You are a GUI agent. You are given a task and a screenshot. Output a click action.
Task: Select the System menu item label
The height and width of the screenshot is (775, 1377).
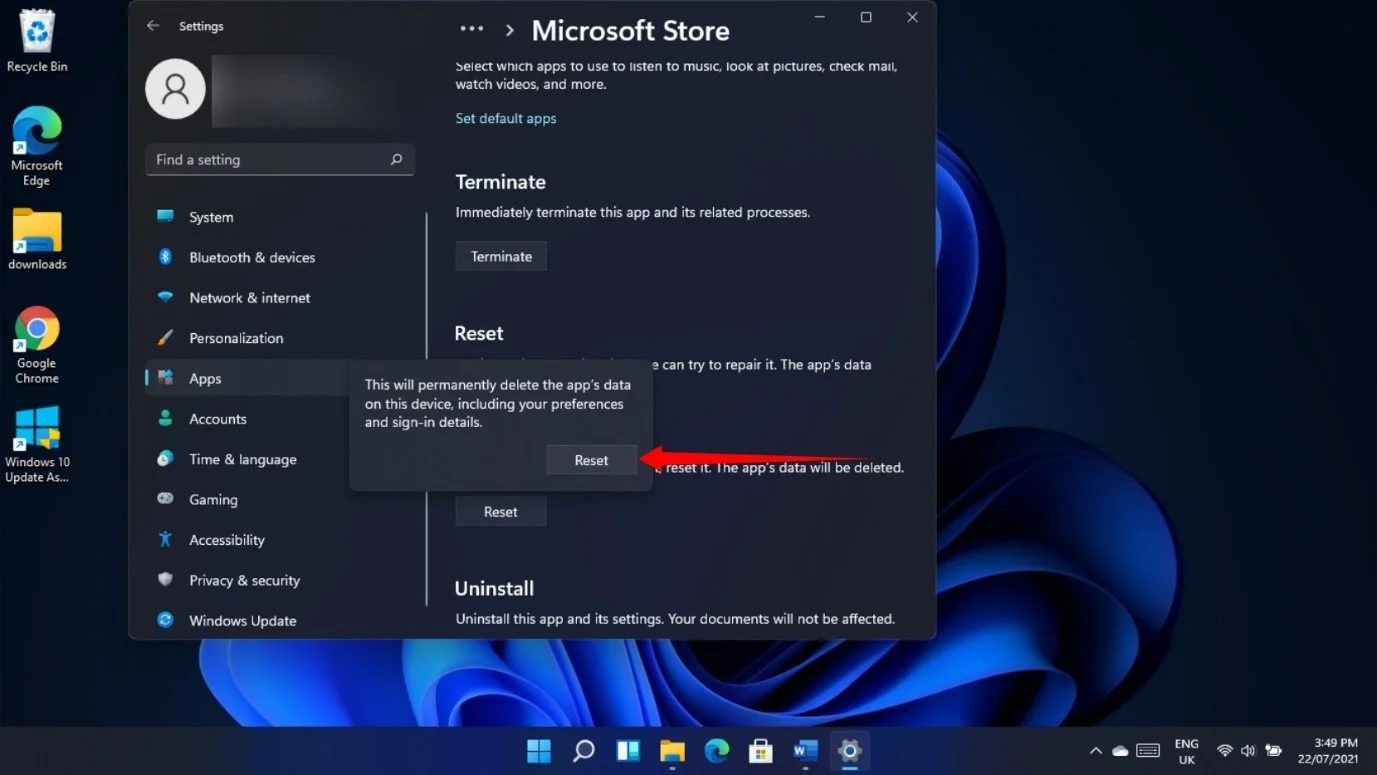[211, 217]
